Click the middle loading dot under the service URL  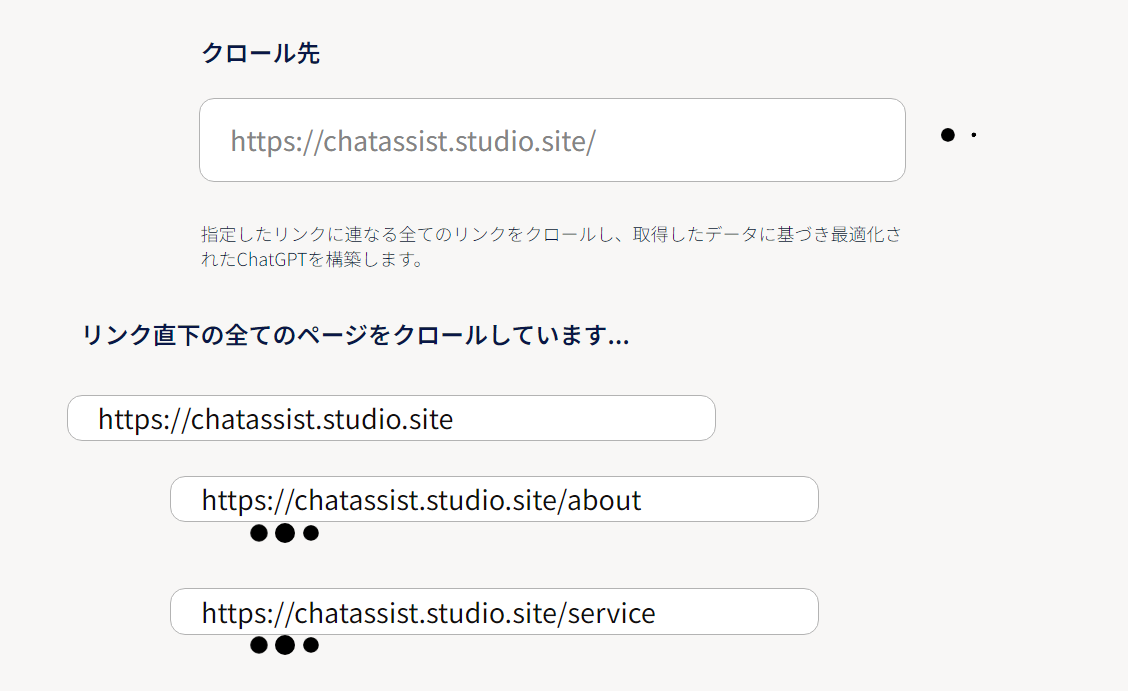(285, 645)
